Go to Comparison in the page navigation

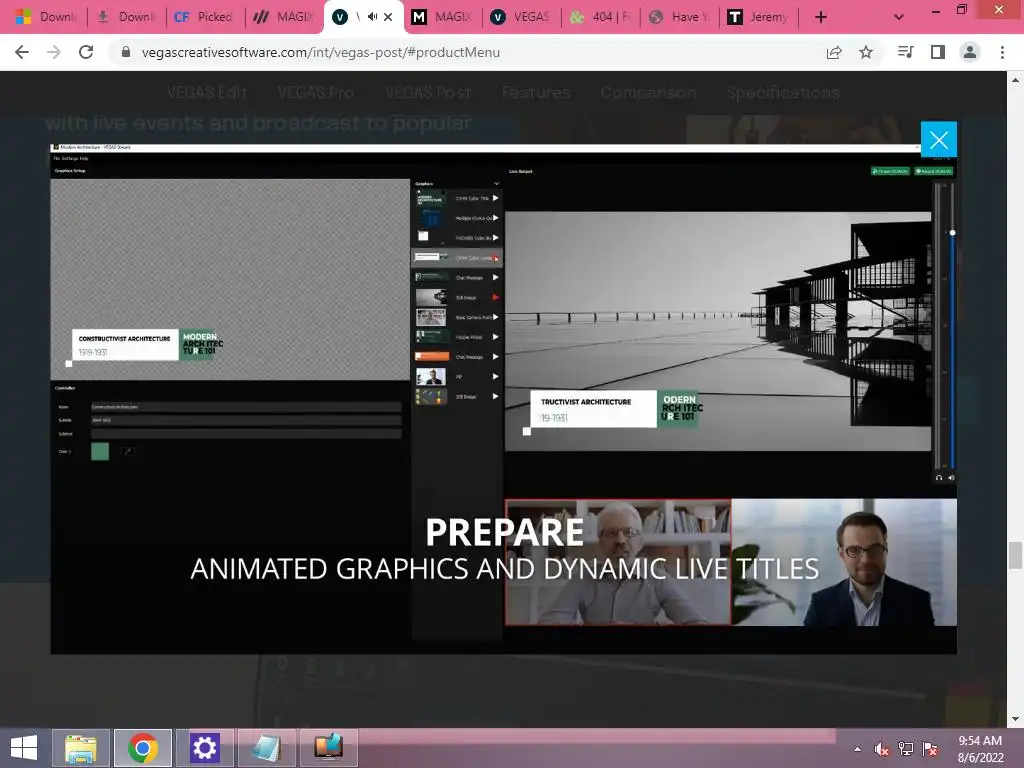648,93
